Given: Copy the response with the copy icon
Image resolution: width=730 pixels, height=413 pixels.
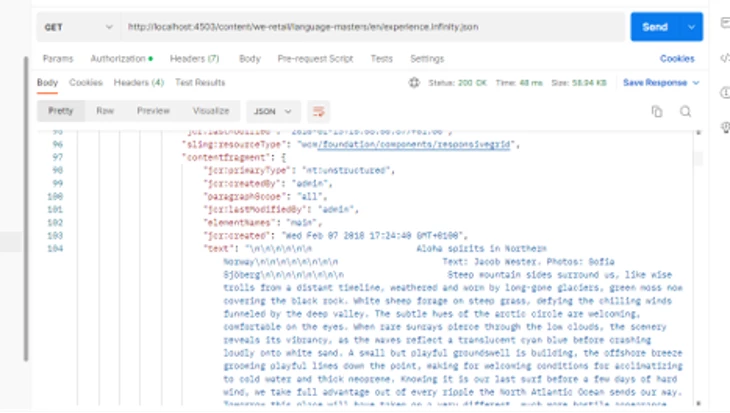Looking at the screenshot, I should pos(656,111).
